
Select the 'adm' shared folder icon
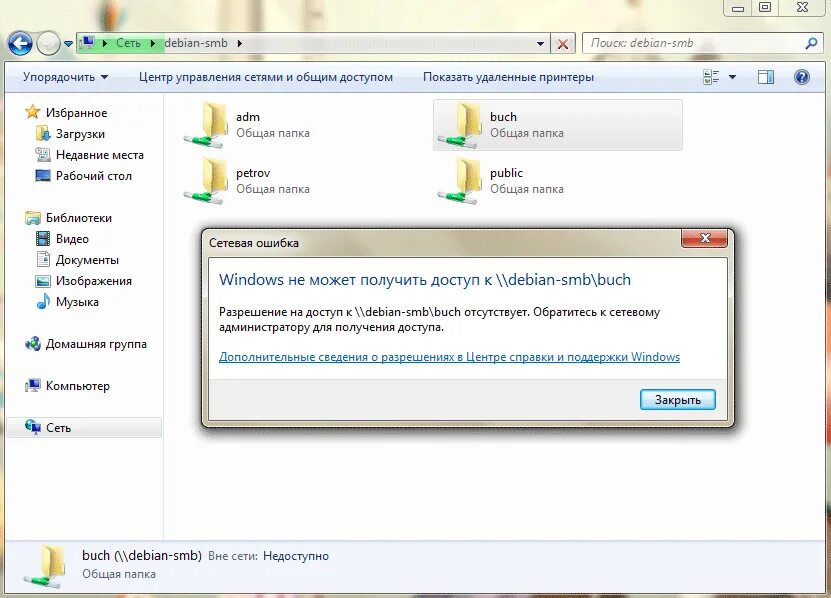(207, 126)
